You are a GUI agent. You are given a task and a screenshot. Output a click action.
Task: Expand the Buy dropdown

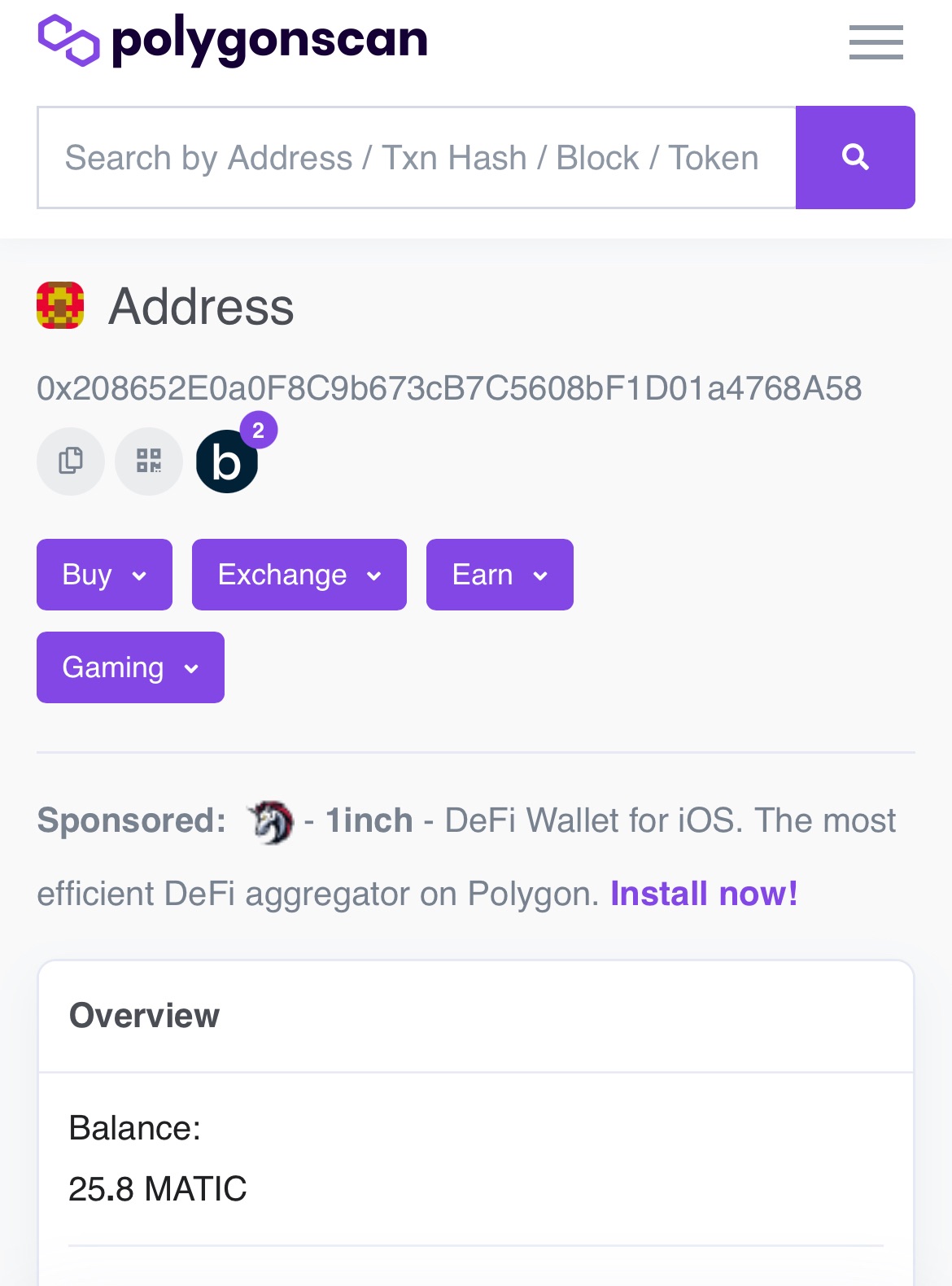(104, 575)
